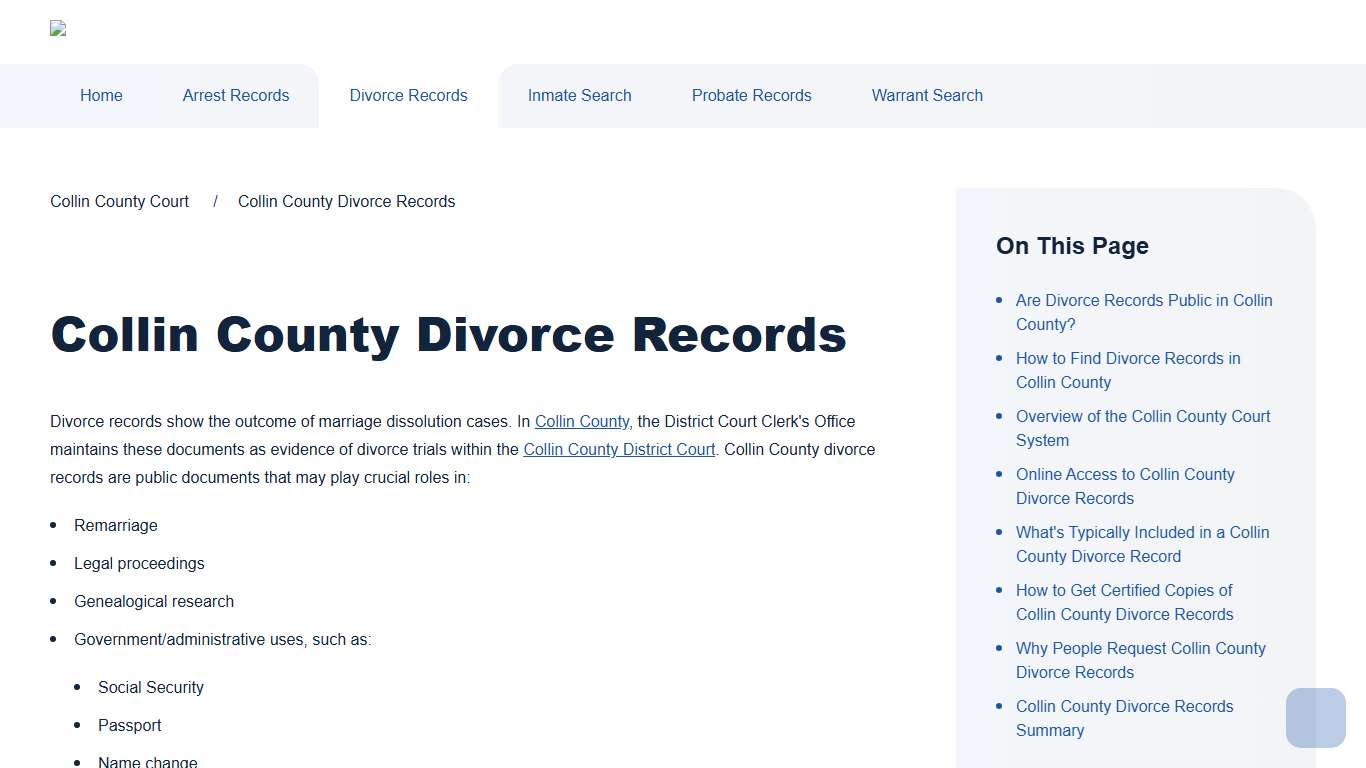Open 'Why People Request' divorce records link
Image resolution: width=1366 pixels, height=768 pixels.
coord(1141,660)
